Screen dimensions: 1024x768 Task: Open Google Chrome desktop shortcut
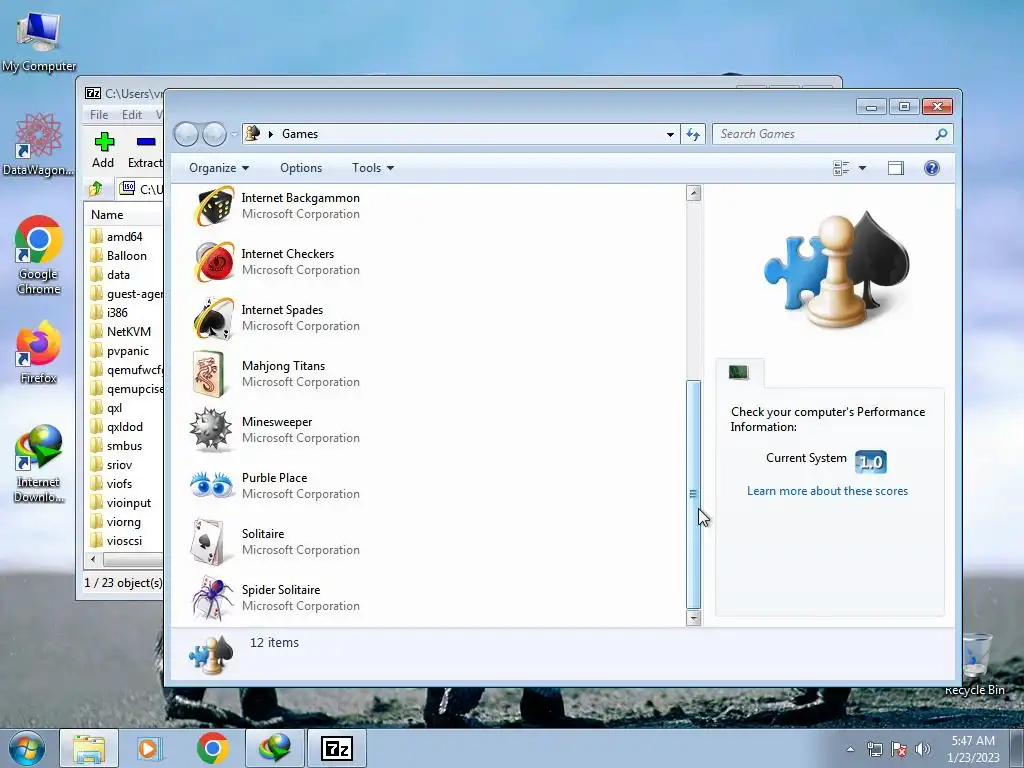[x=39, y=255]
